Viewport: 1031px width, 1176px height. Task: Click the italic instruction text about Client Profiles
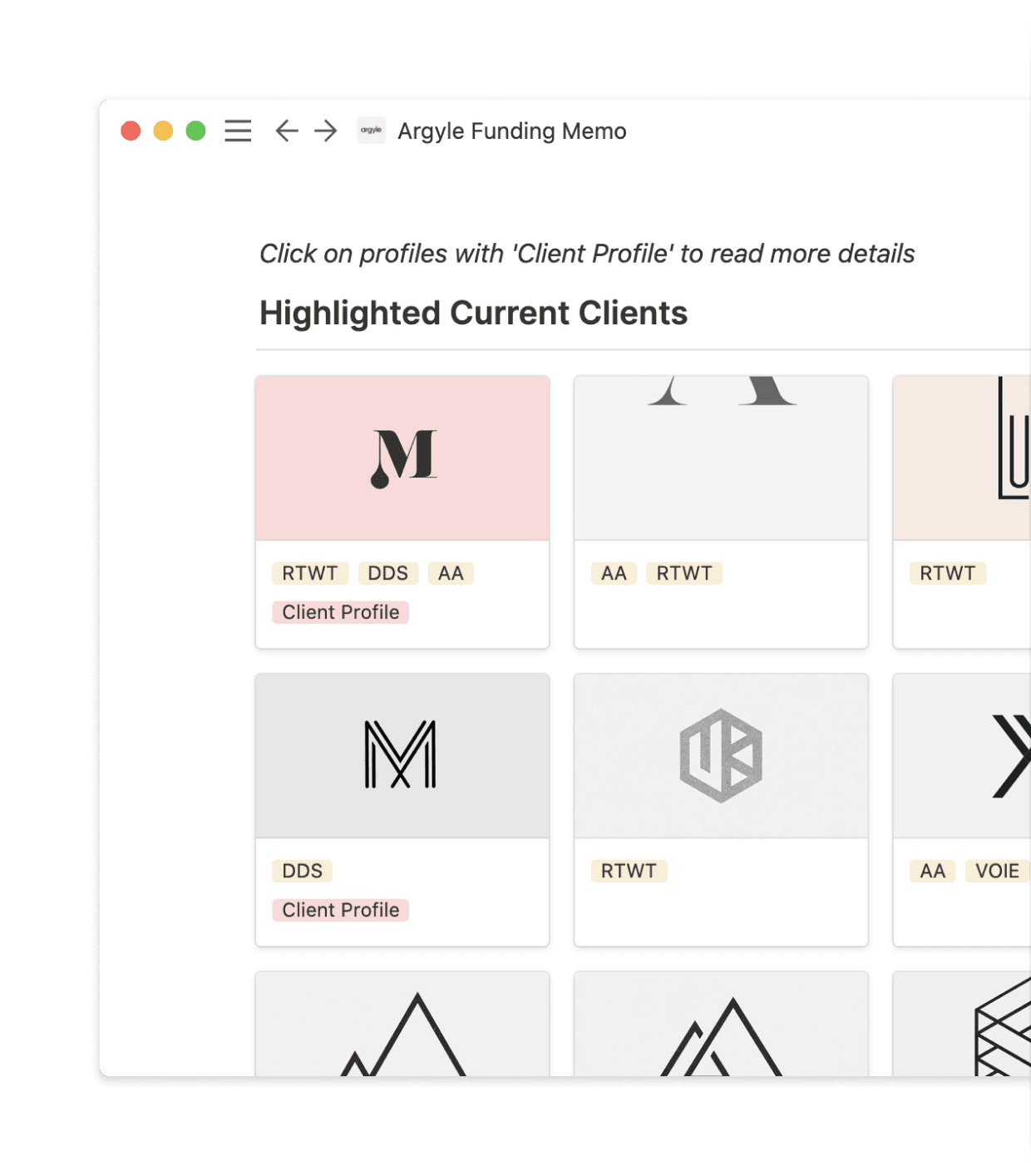586,254
